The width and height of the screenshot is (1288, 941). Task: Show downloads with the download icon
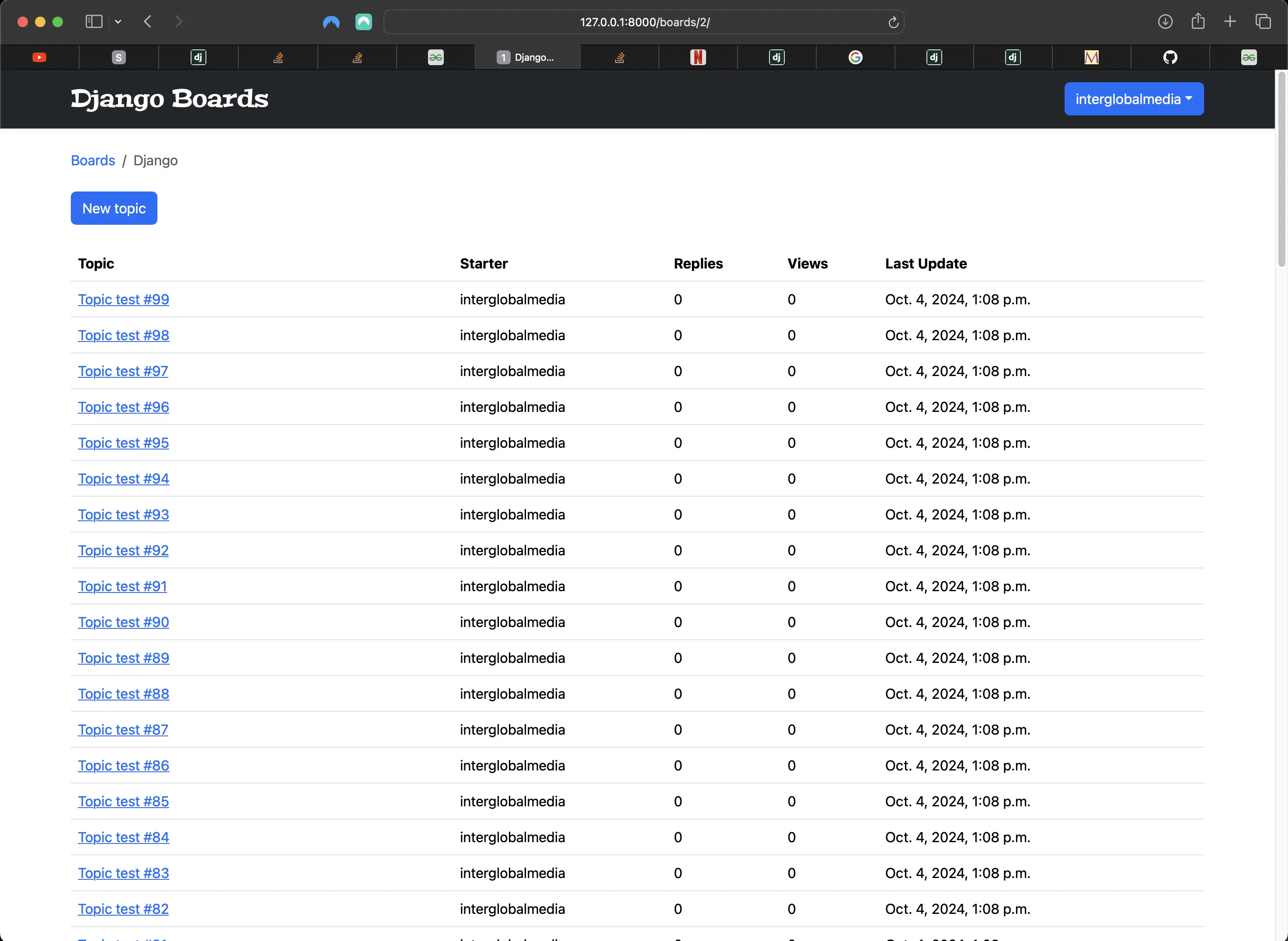[x=1165, y=22]
